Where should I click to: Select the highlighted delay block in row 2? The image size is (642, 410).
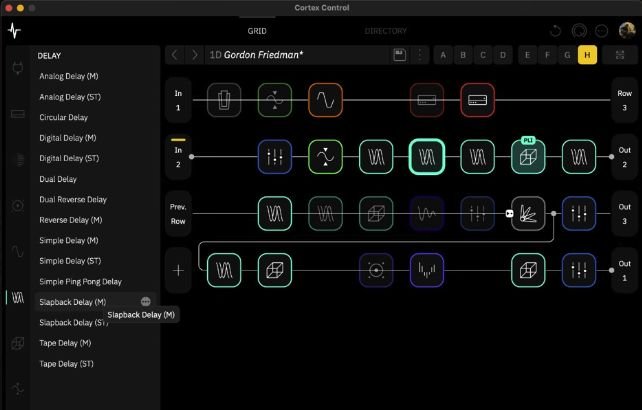[x=427, y=157]
